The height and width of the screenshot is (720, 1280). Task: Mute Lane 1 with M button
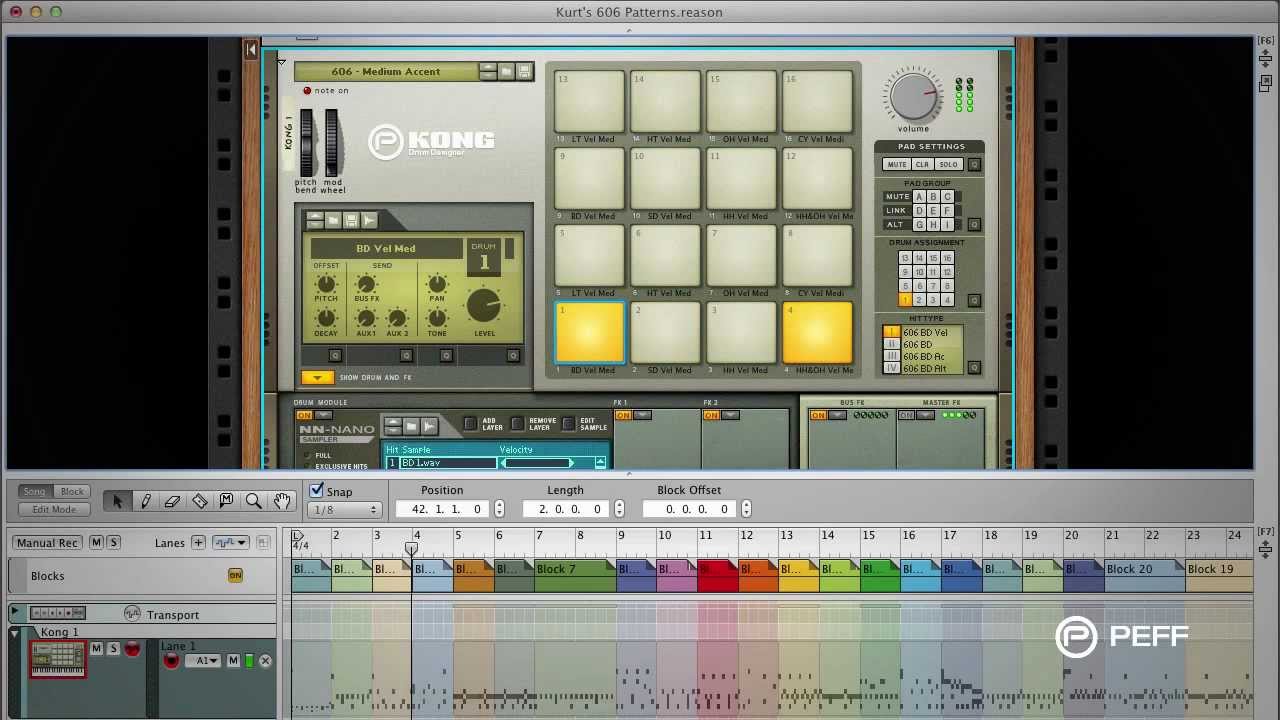click(233, 661)
